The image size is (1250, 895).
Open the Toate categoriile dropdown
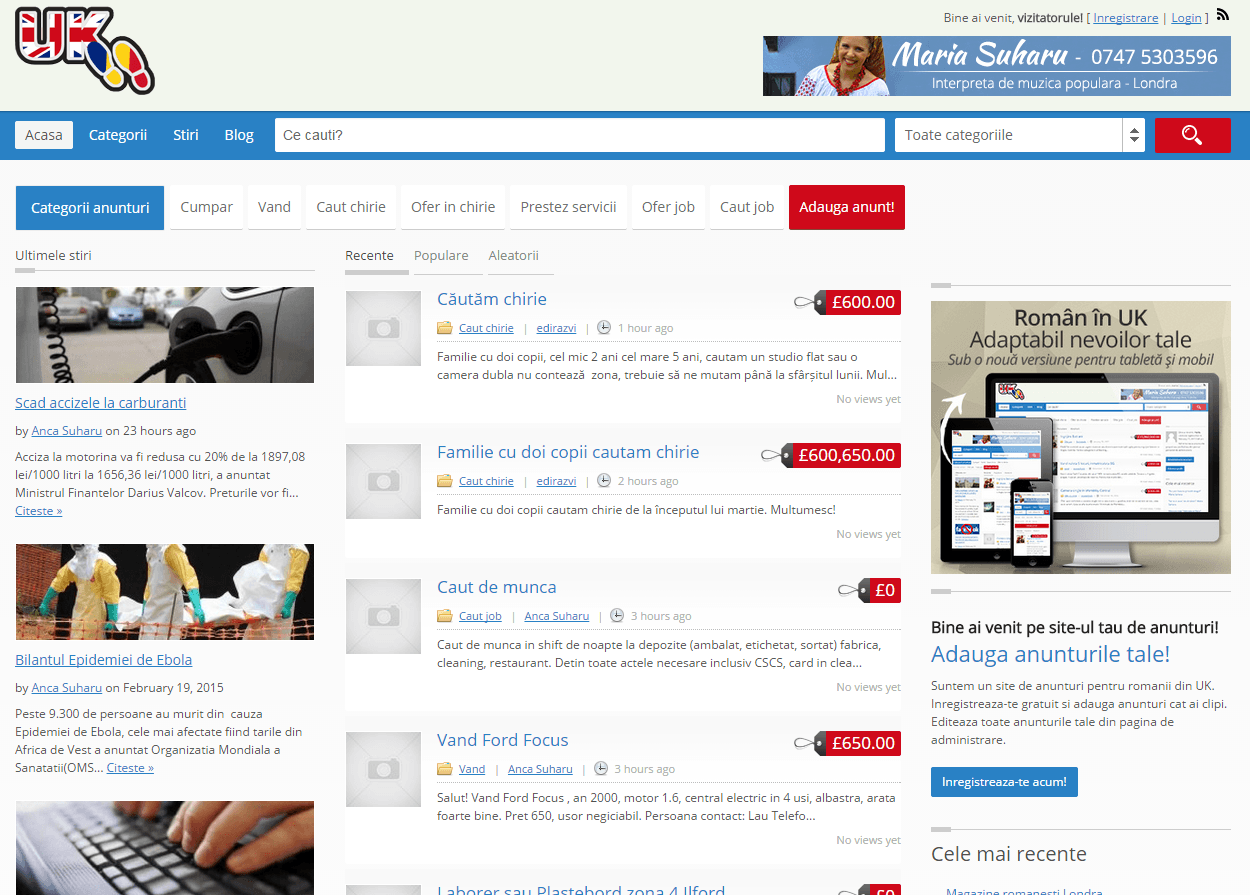pos(1018,135)
